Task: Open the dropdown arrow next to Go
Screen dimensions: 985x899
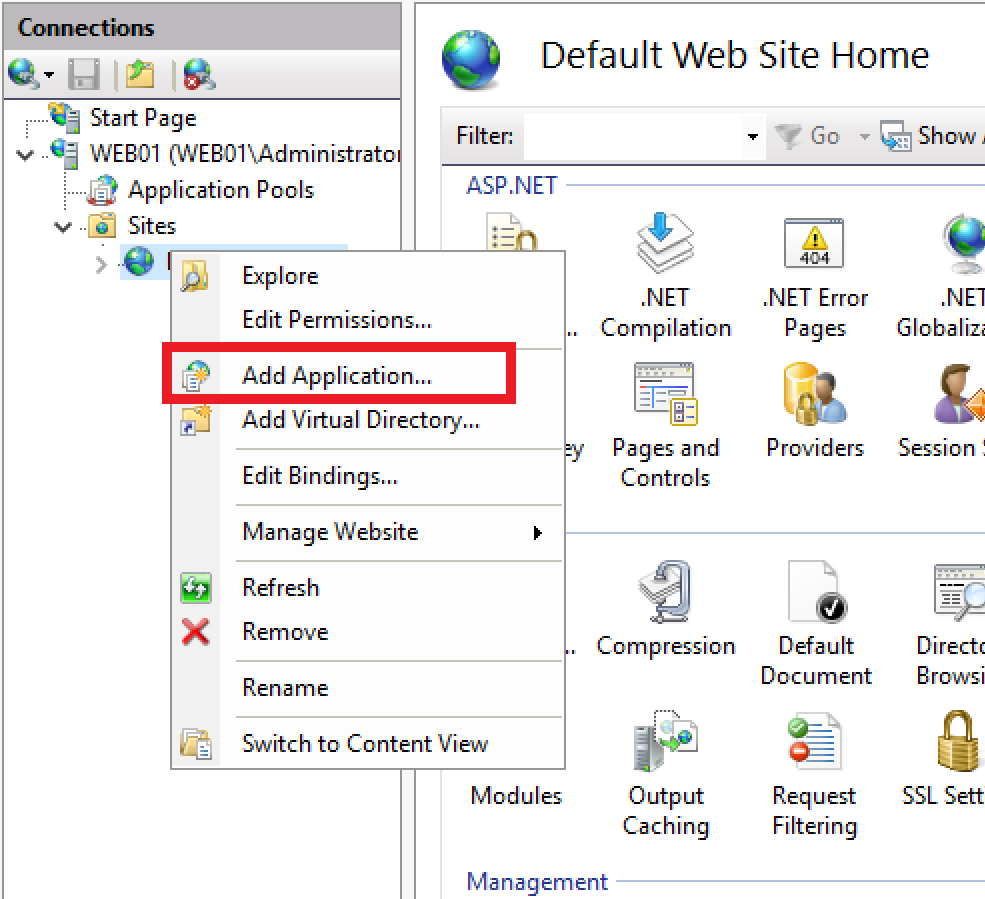Action: click(x=864, y=136)
